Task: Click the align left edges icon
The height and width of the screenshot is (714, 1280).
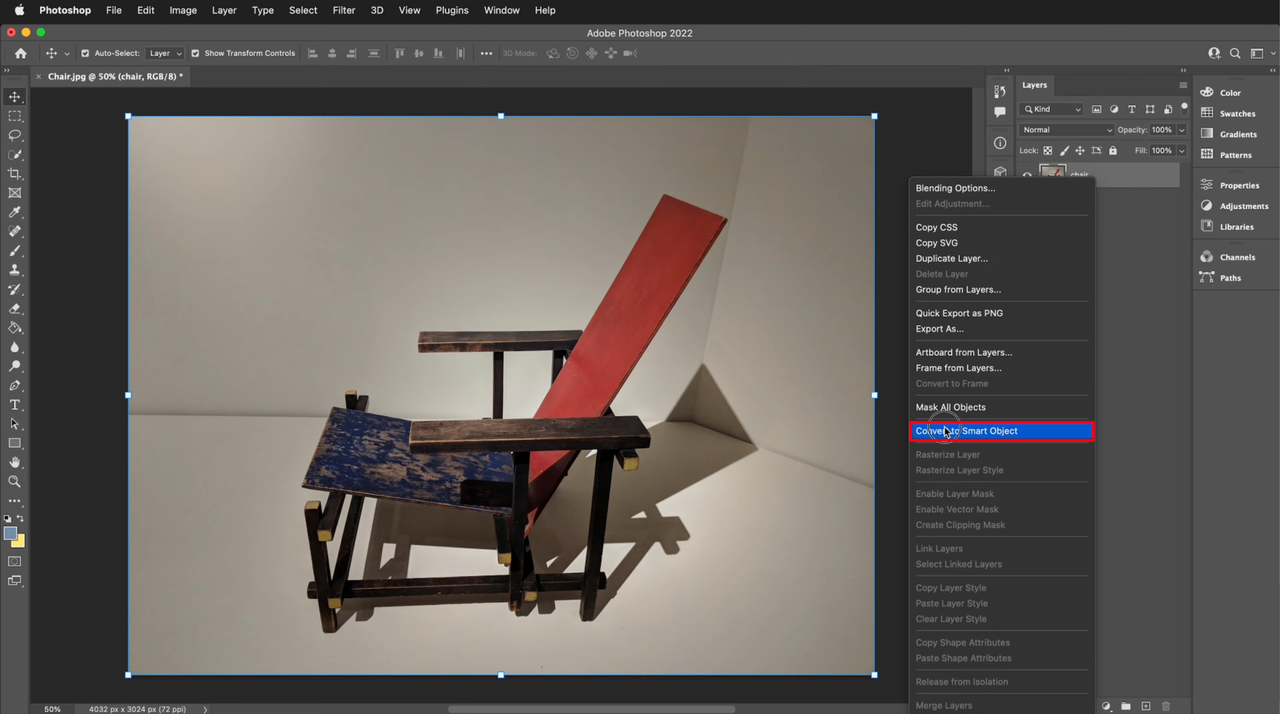Action: [x=313, y=53]
